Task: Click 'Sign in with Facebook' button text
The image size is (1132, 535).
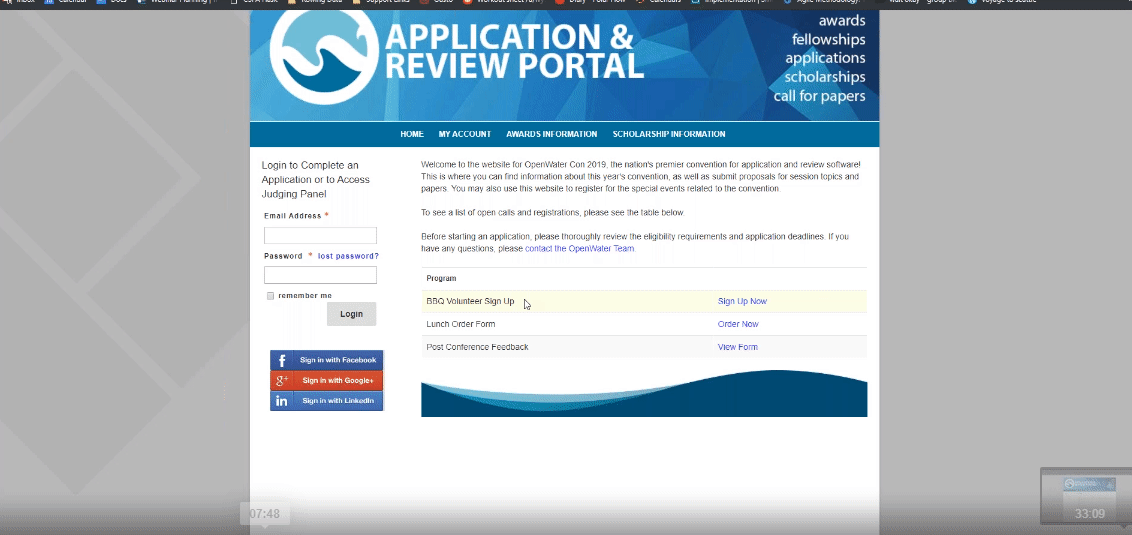Action: pyautogui.click(x=338, y=360)
